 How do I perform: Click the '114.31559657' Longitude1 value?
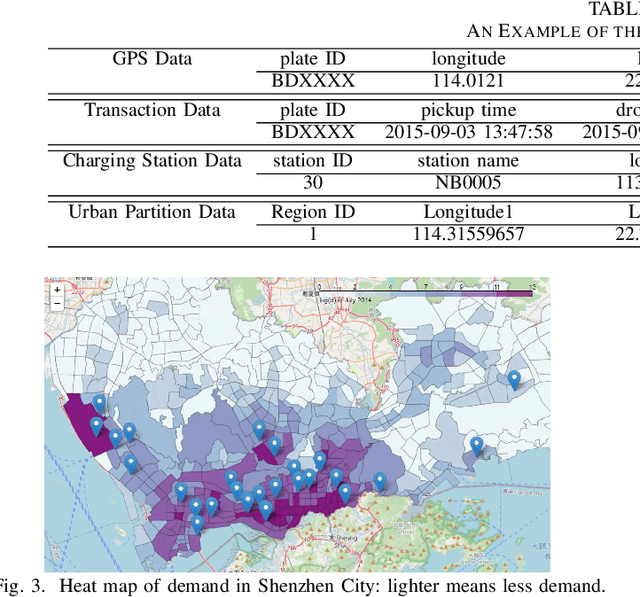coord(469,234)
